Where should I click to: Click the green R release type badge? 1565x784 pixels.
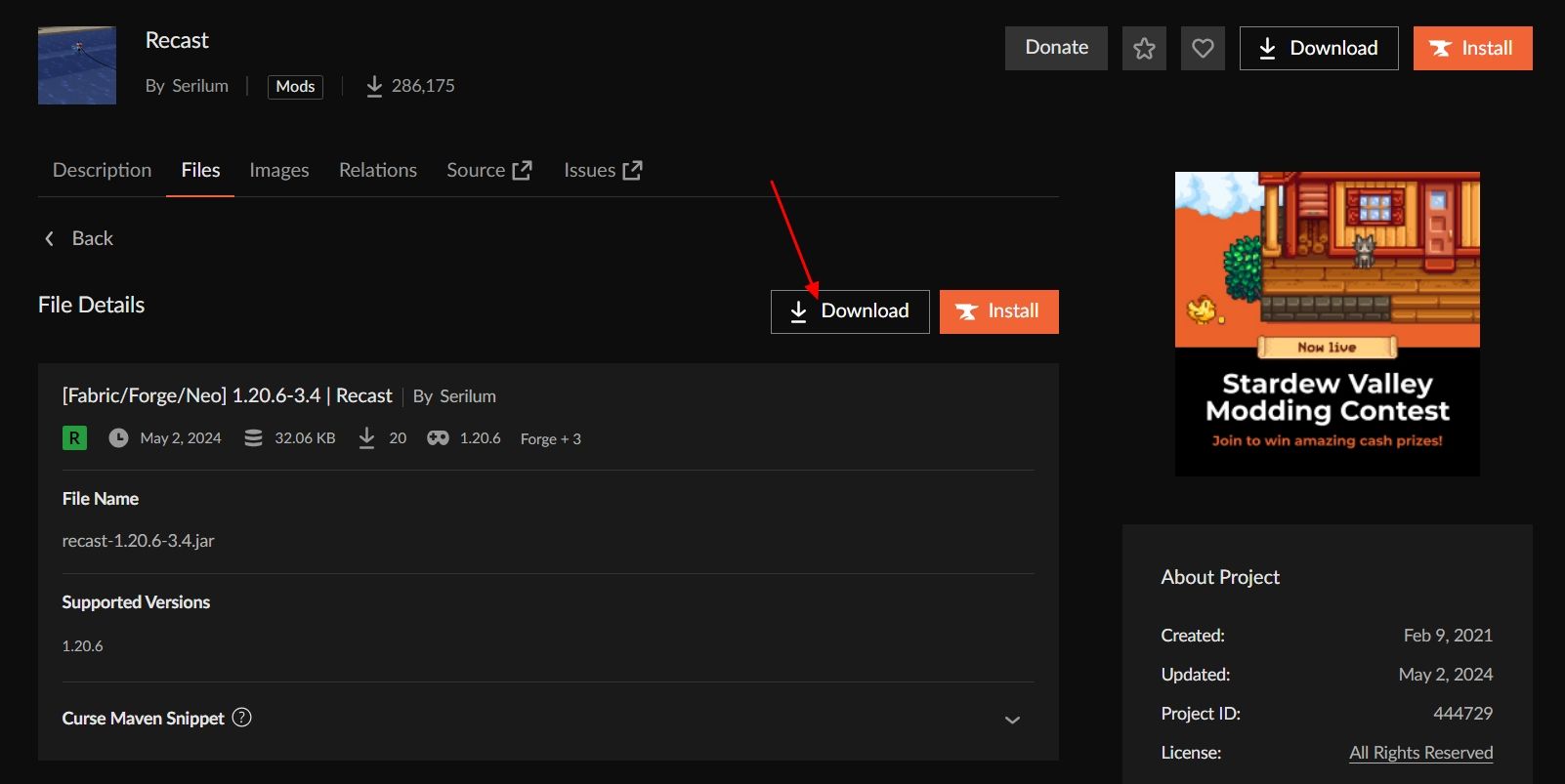74,438
